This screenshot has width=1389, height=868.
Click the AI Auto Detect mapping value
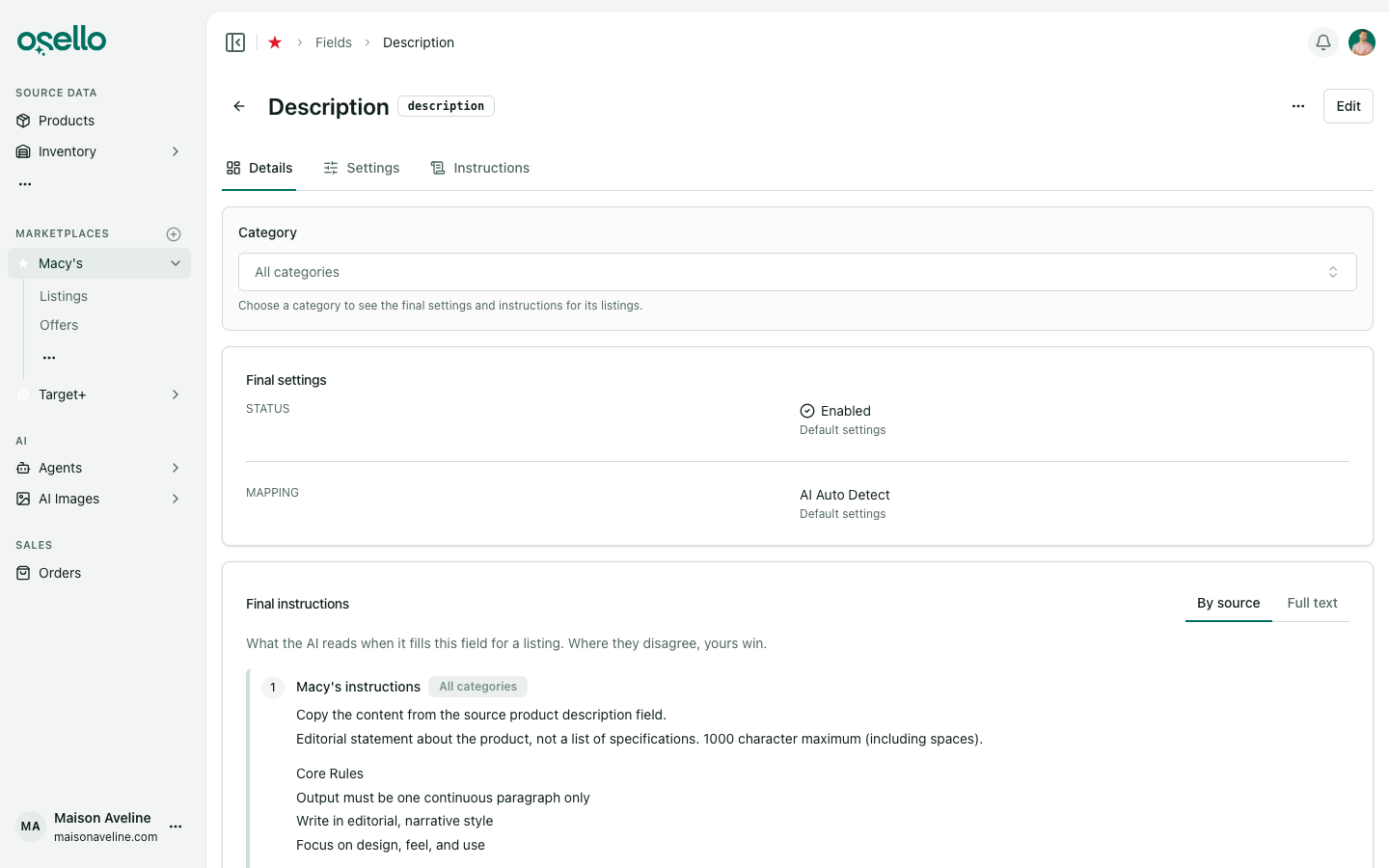(x=845, y=495)
